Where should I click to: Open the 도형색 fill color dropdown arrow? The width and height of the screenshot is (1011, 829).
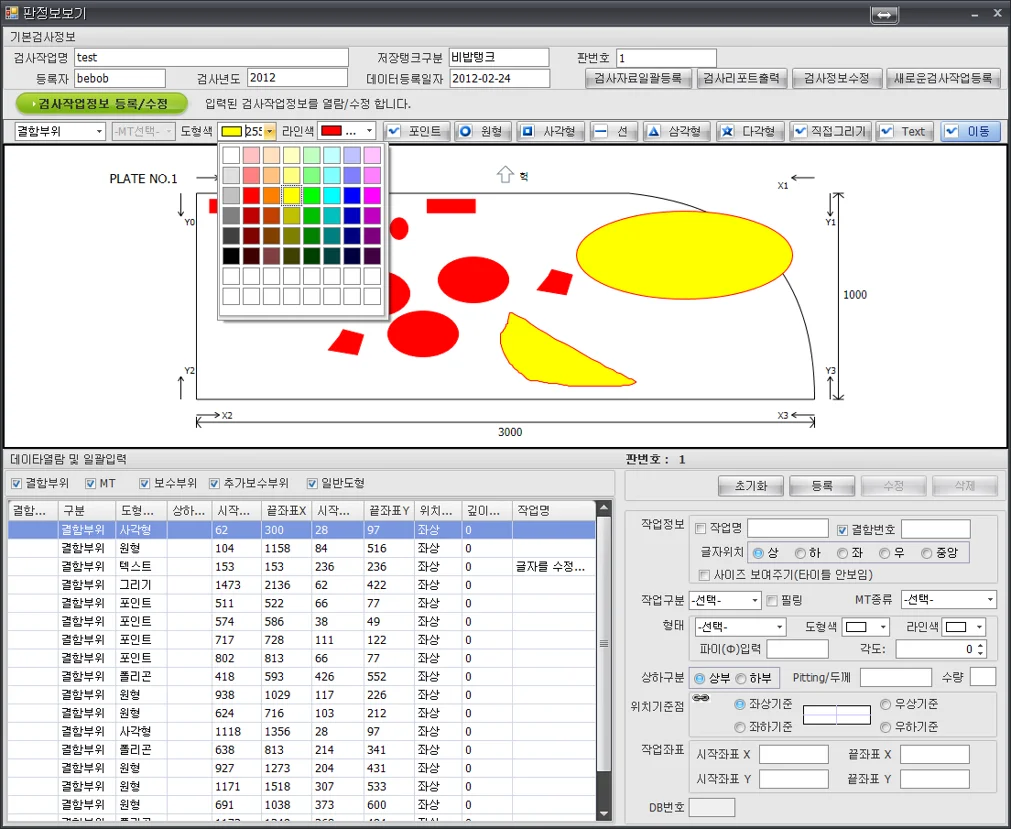270,131
